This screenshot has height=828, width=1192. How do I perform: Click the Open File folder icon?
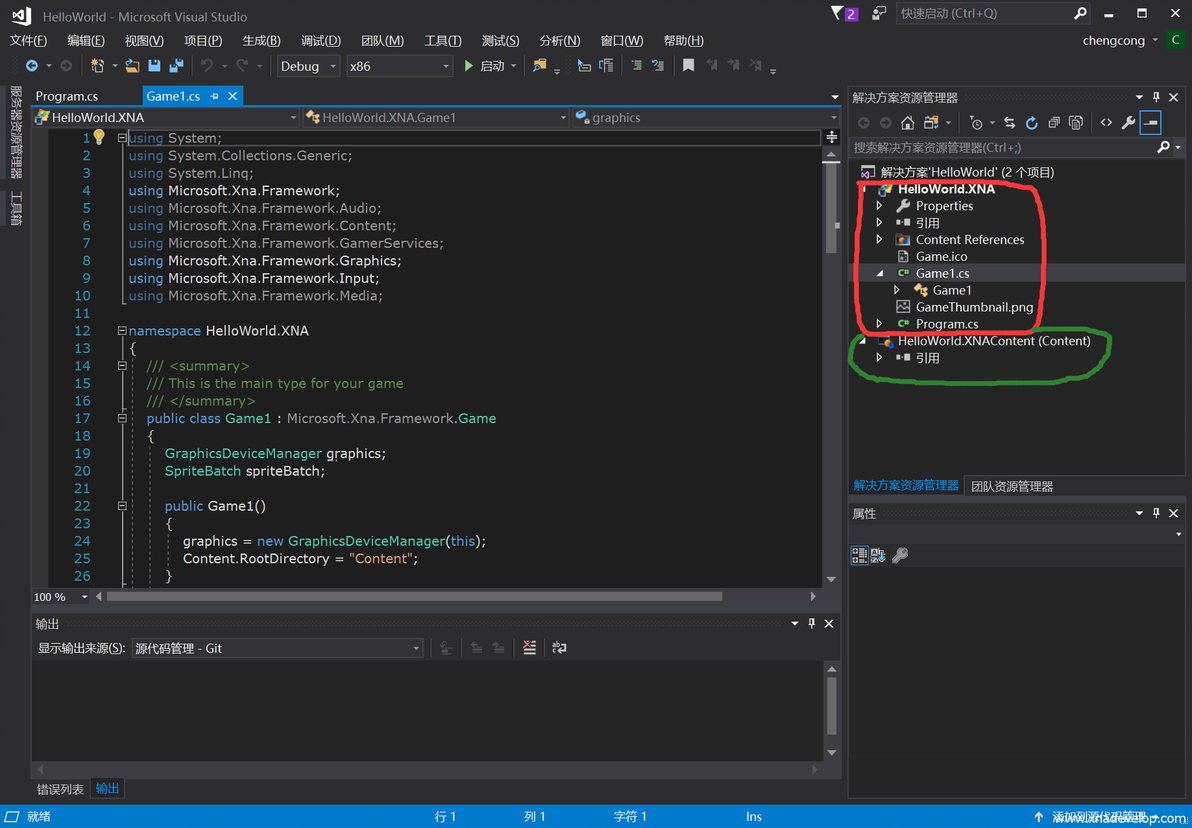132,66
